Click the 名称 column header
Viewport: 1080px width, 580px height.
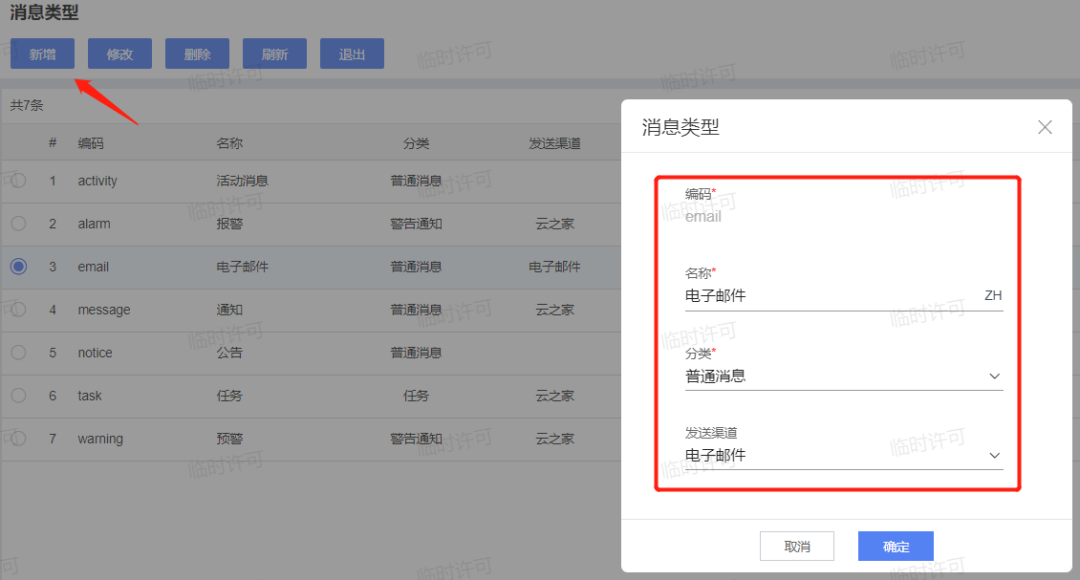click(x=229, y=143)
